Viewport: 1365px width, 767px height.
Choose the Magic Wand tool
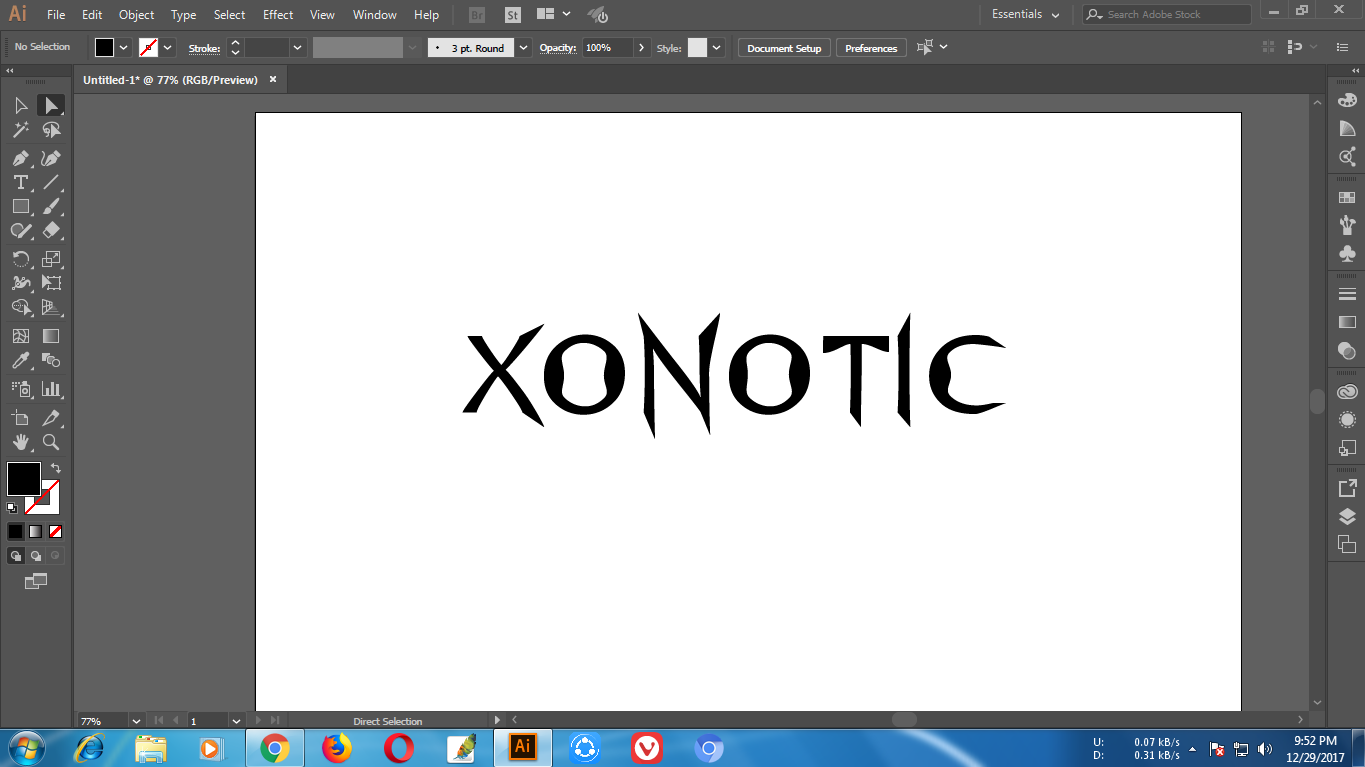(20, 130)
